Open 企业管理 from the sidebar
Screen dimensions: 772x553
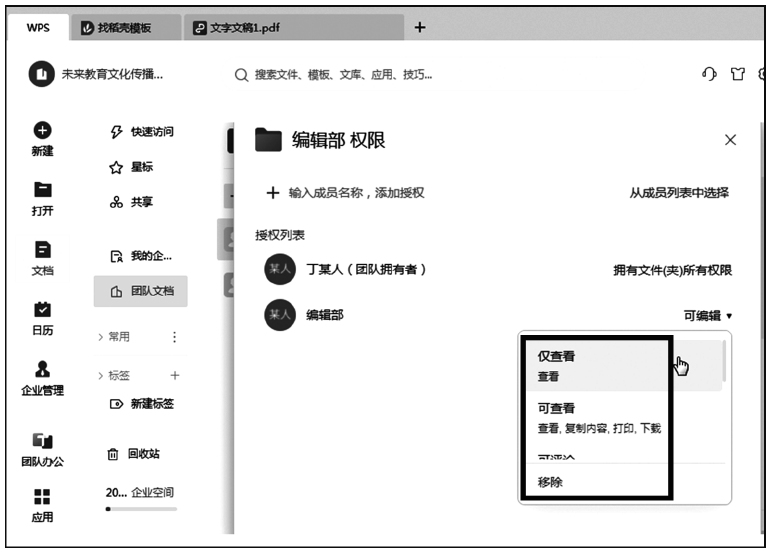[x=42, y=369]
